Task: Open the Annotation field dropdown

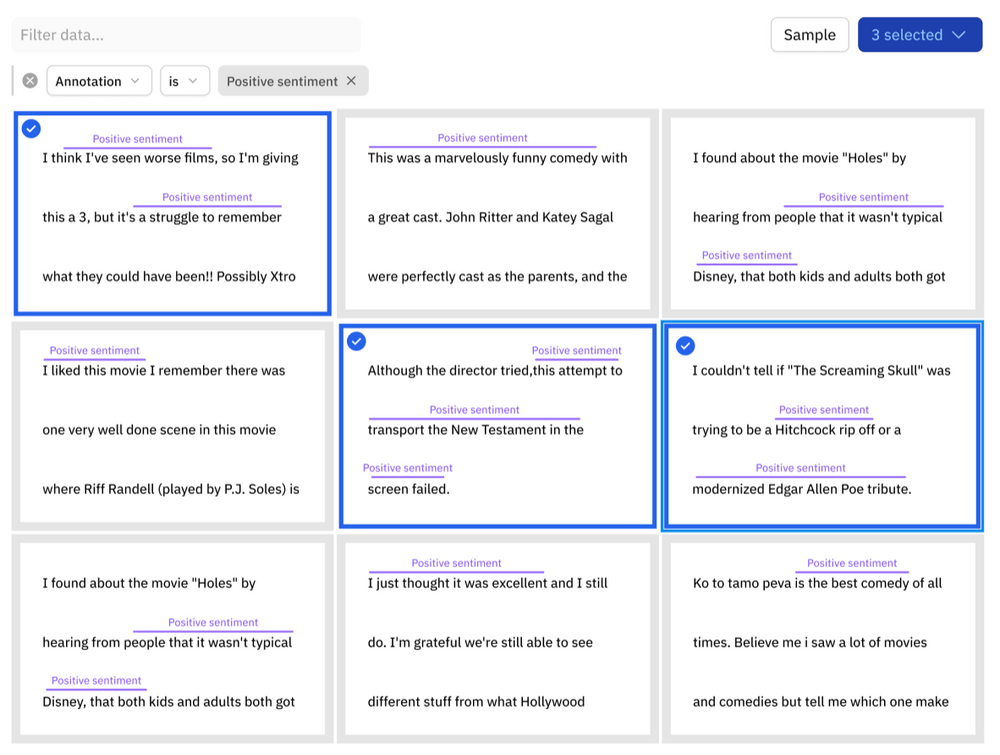Action: point(98,80)
